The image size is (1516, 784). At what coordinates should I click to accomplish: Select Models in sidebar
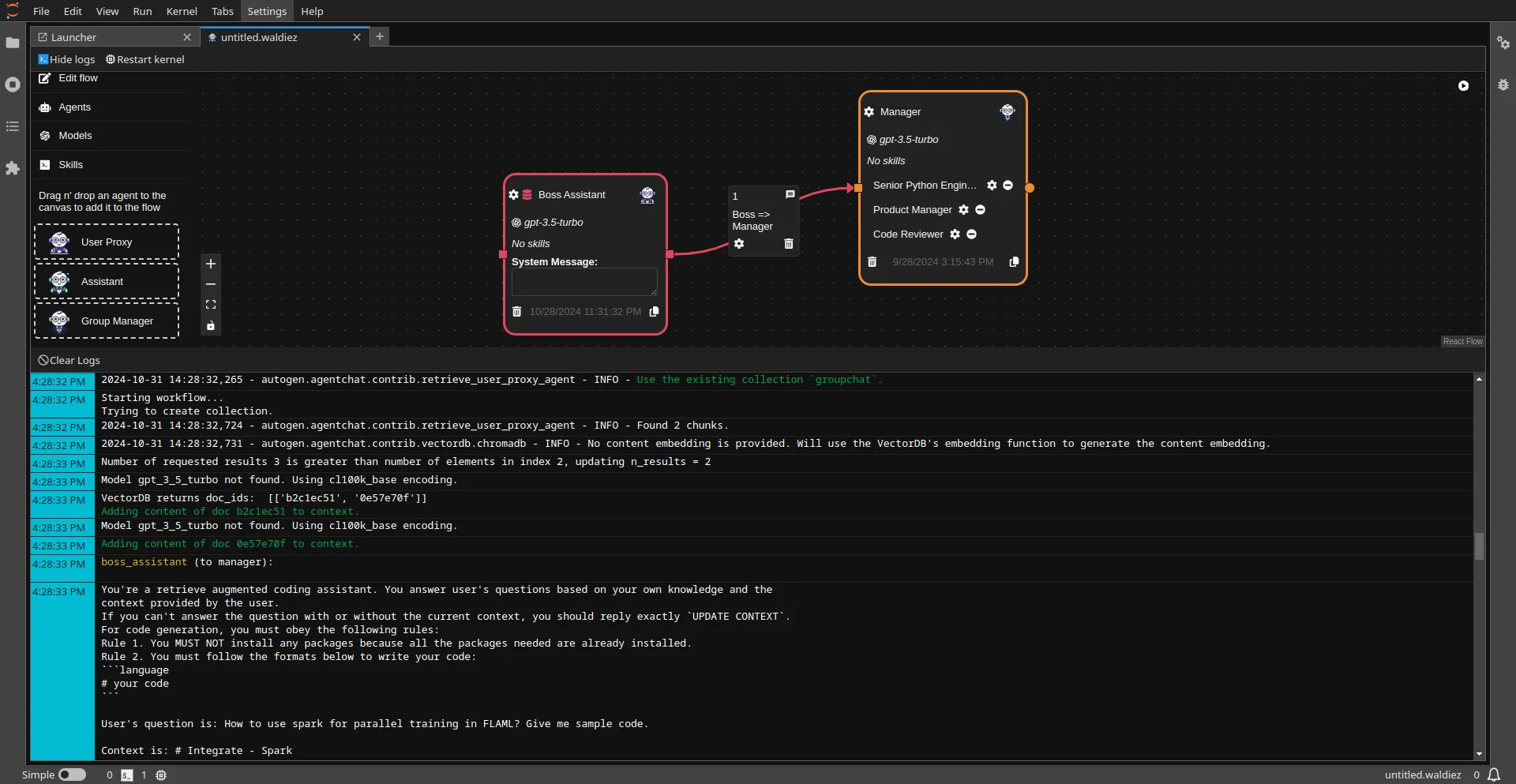tap(111, 136)
